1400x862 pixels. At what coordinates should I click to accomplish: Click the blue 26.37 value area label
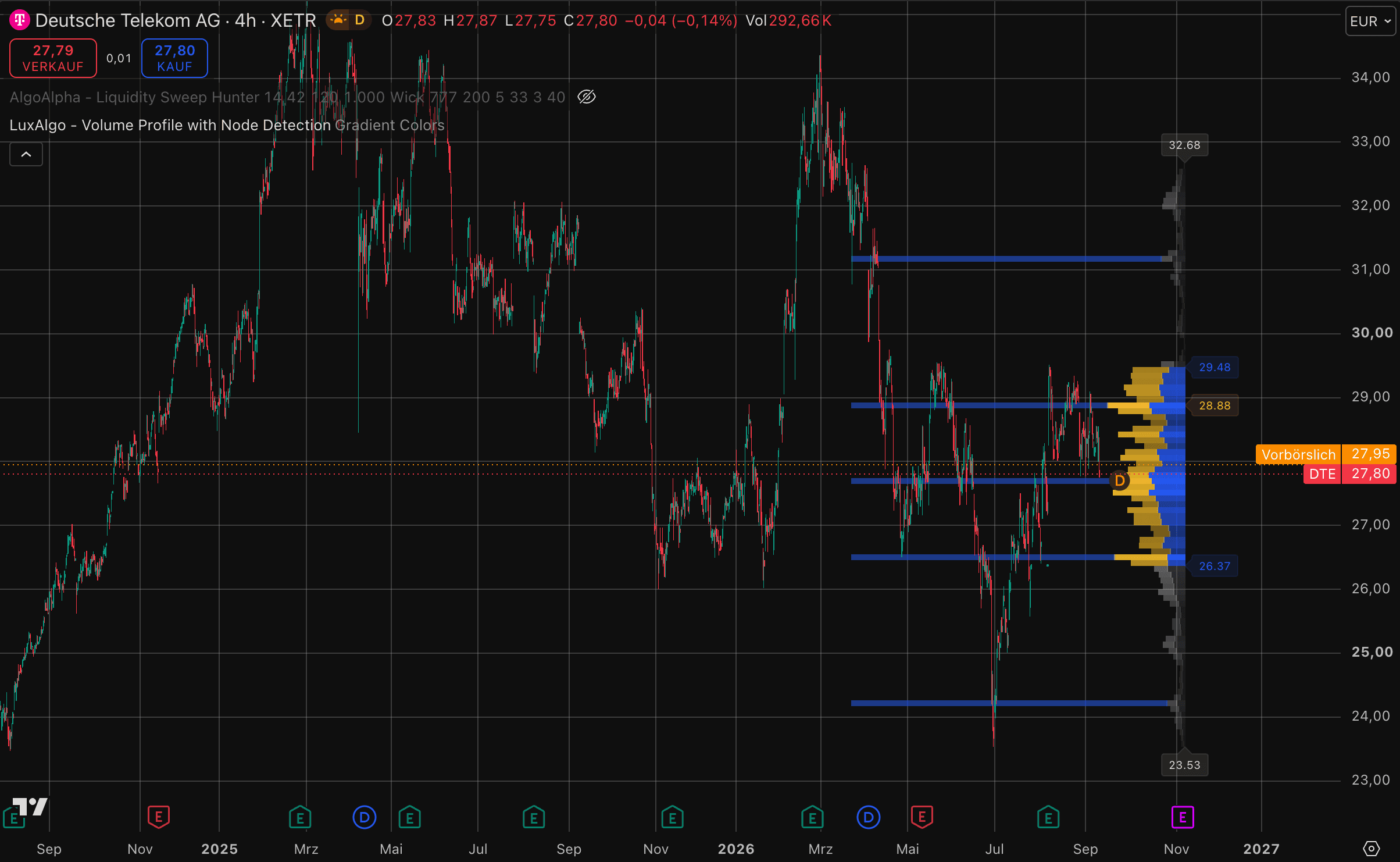coord(1215,567)
